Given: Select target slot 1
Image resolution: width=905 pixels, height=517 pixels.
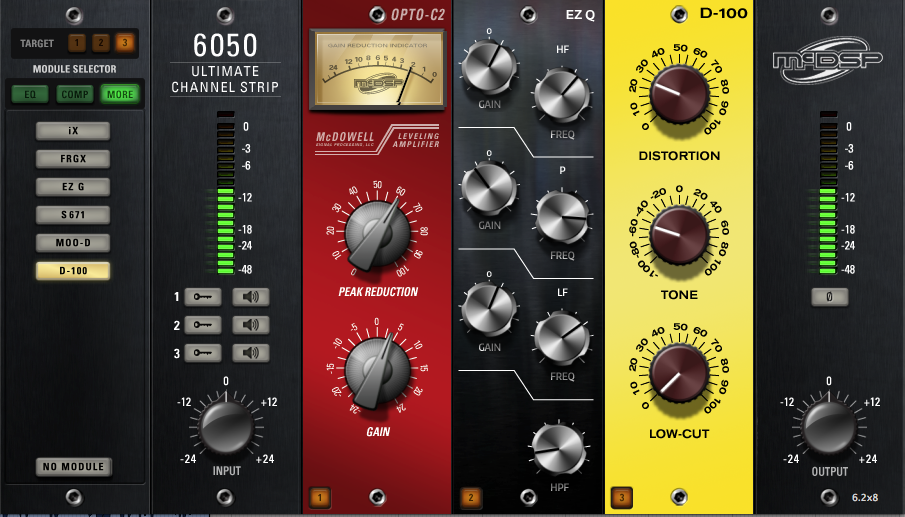Looking at the screenshot, I should tap(77, 43).
